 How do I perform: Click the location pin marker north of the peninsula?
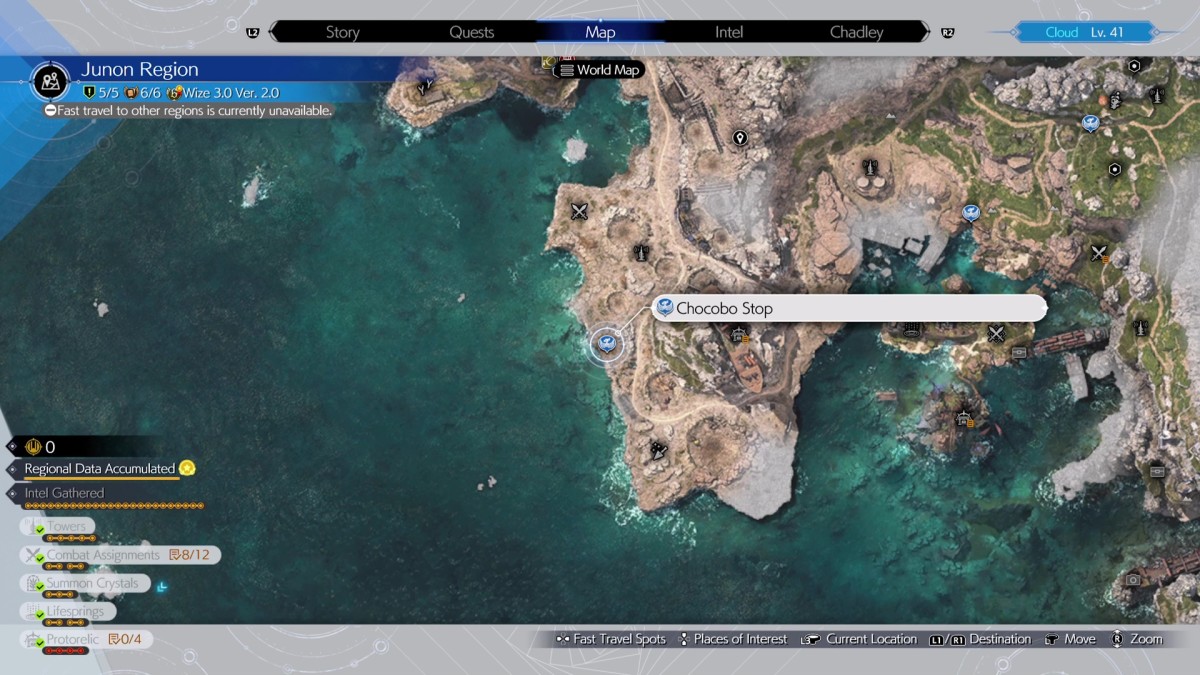(740, 138)
